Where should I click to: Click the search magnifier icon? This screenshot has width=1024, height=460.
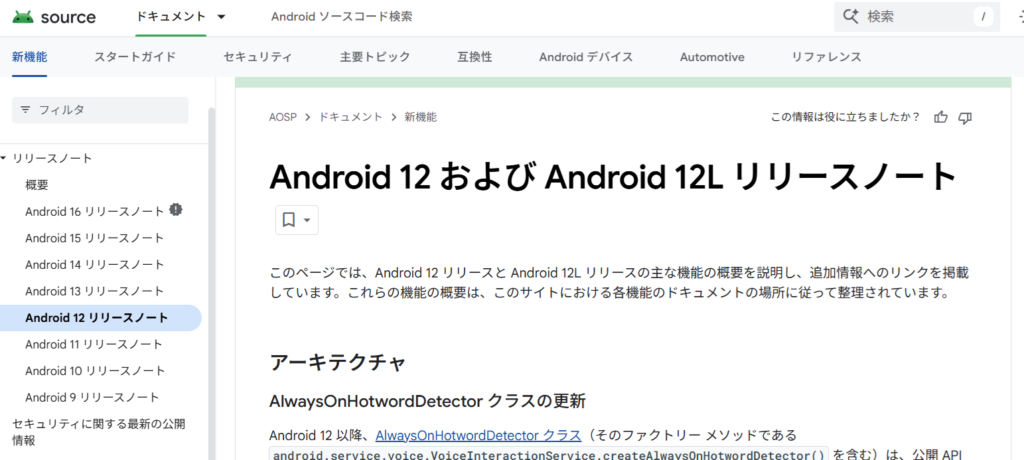(852, 17)
